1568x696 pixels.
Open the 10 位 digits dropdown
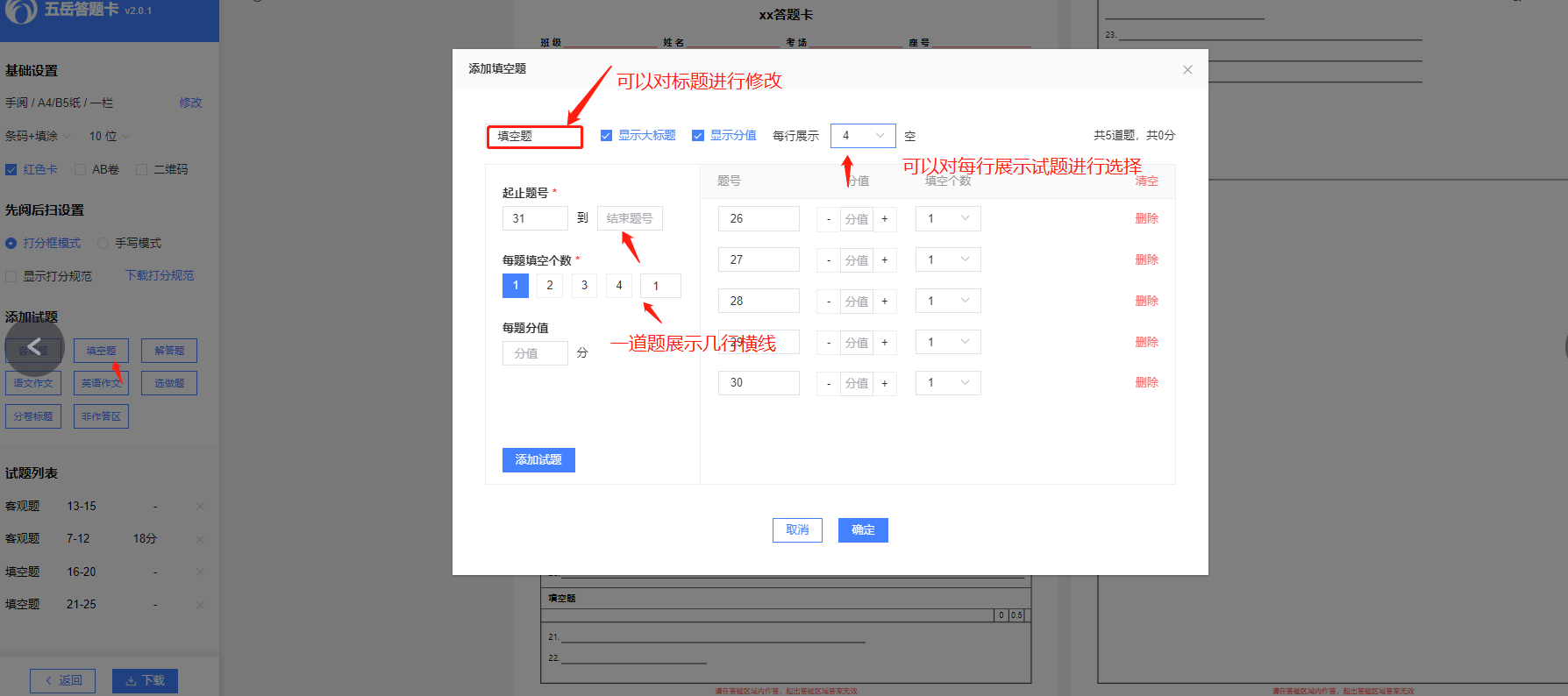[110, 137]
